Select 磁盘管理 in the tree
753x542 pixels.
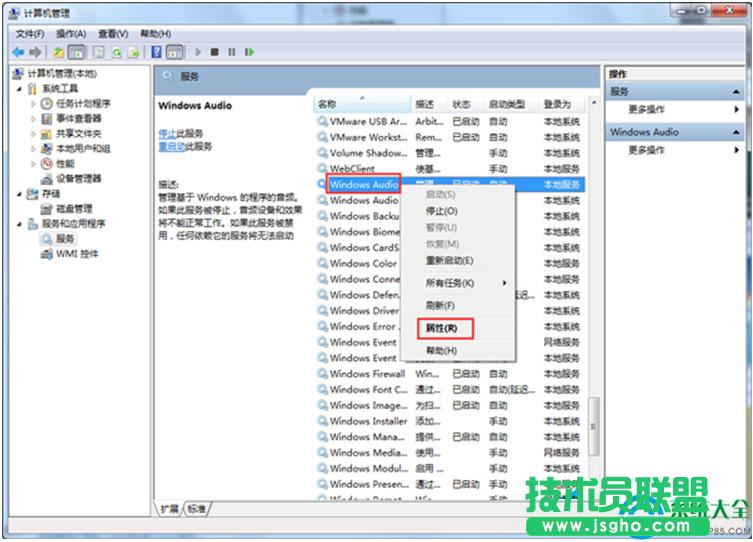pos(75,209)
